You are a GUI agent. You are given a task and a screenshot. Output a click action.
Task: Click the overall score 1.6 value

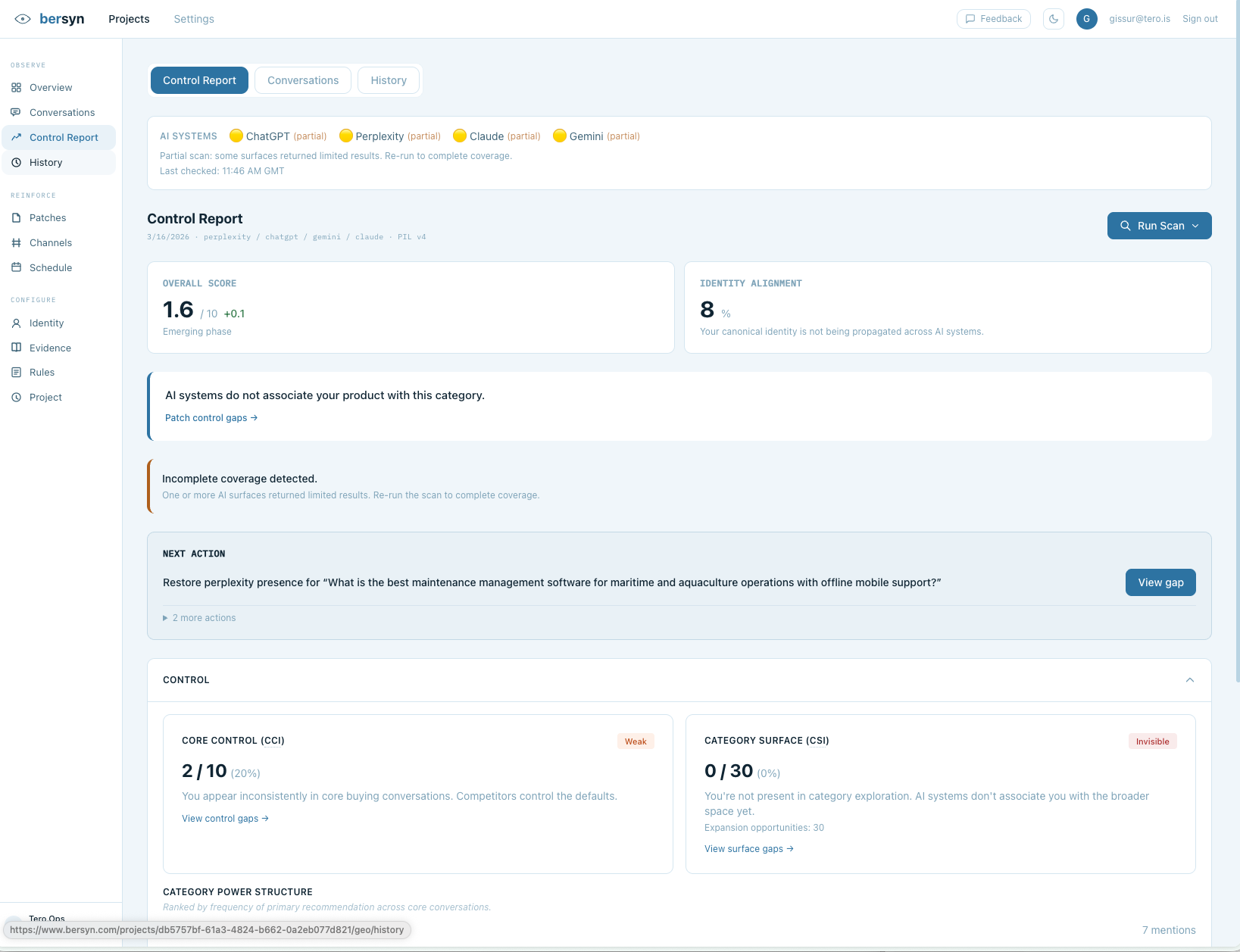[x=178, y=310]
